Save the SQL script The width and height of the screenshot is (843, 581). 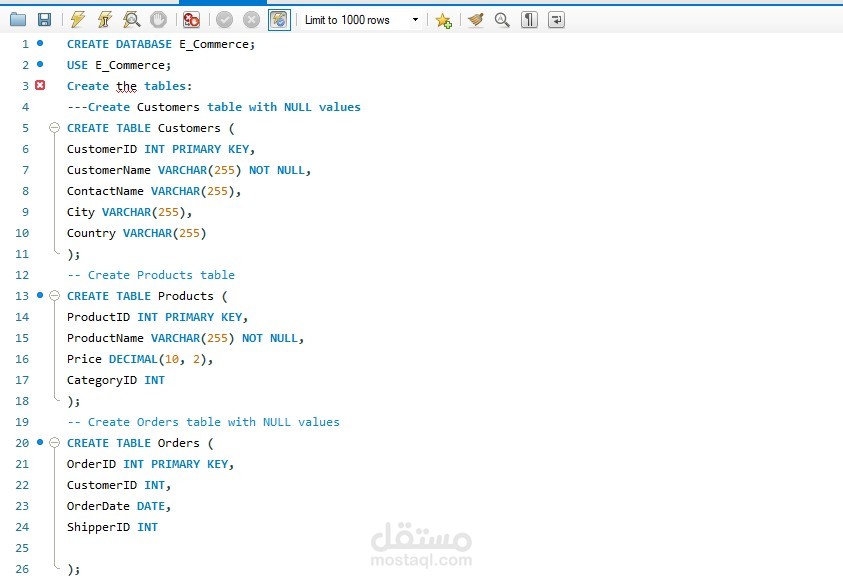point(45,19)
